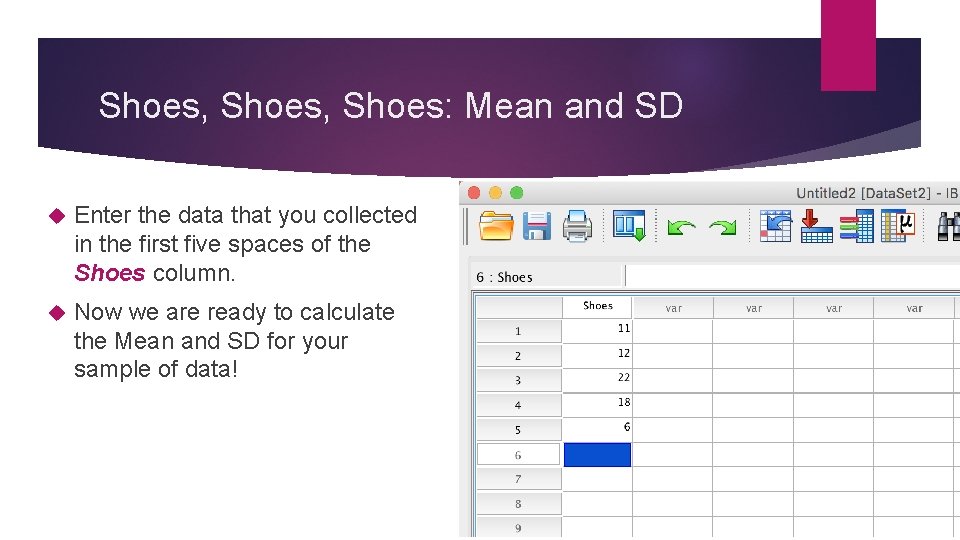Select row header 9

[519, 528]
